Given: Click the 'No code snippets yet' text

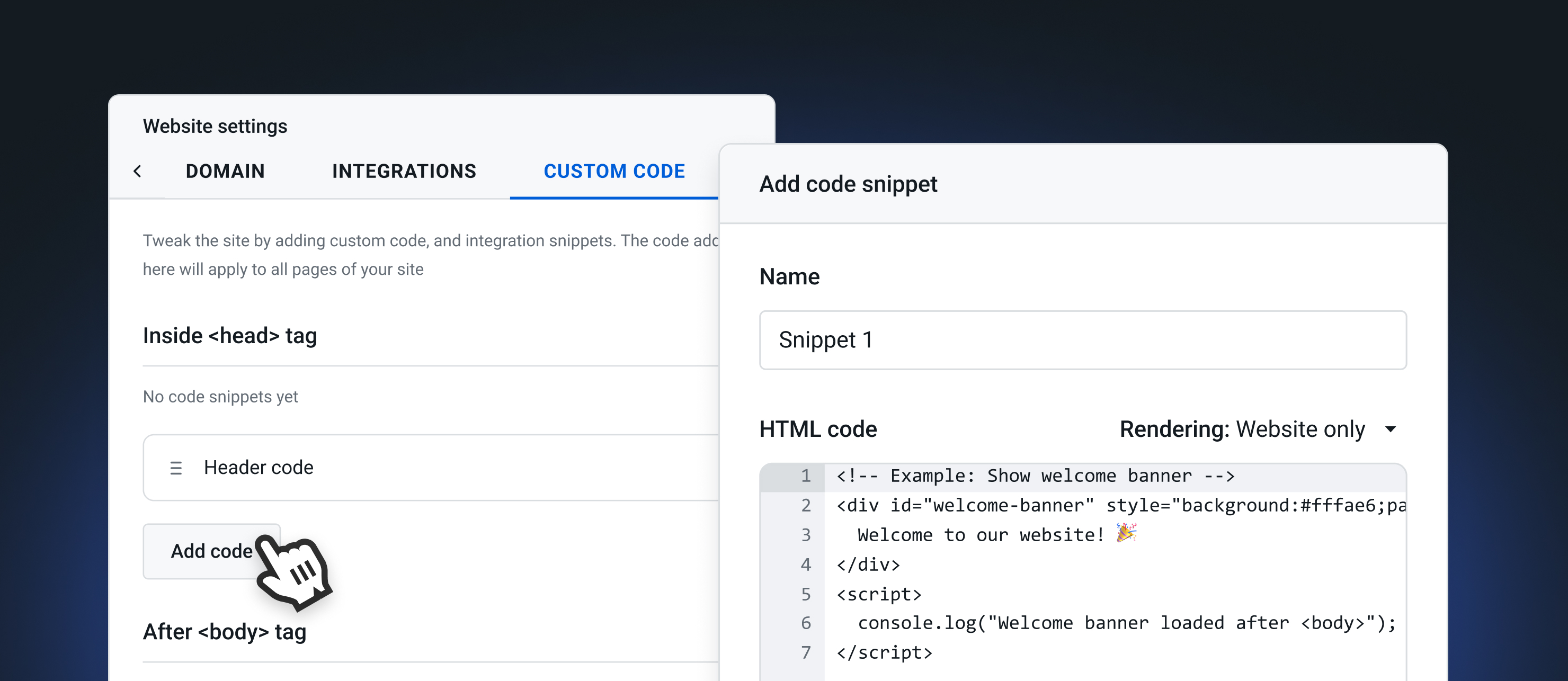Looking at the screenshot, I should (x=220, y=397).
